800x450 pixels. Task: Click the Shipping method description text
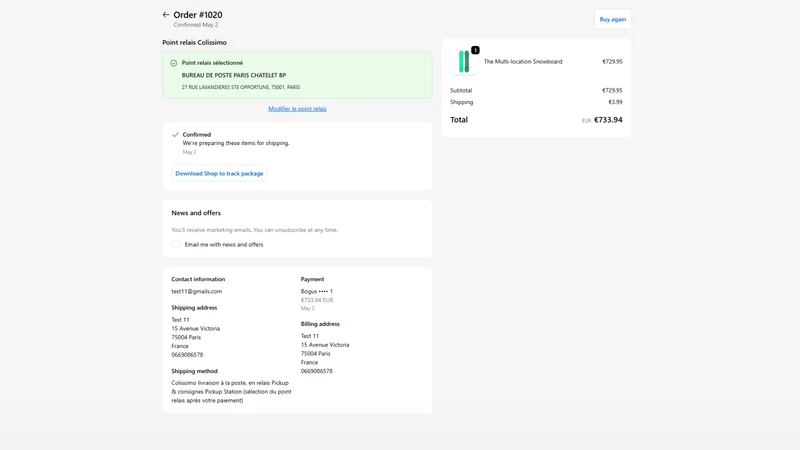[231, 391]
